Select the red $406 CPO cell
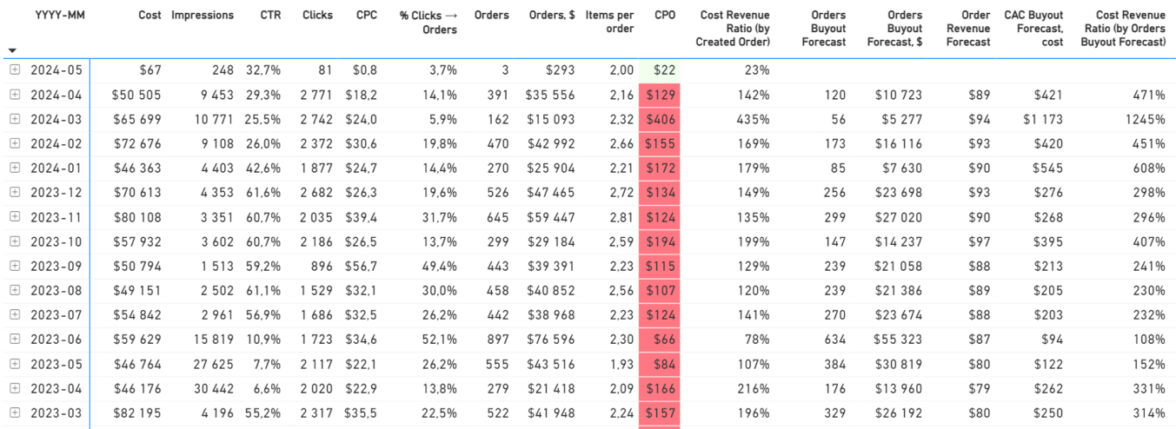Image resolution: width=1176 pixels, height=429 pixels. [x=659, y=118]
